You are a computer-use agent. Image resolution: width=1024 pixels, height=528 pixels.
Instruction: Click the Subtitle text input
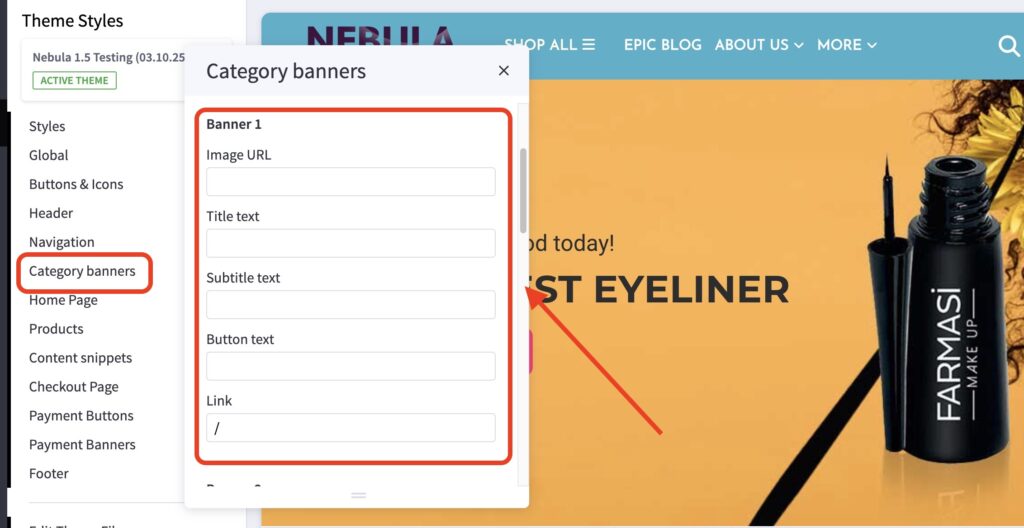(350, 305)
